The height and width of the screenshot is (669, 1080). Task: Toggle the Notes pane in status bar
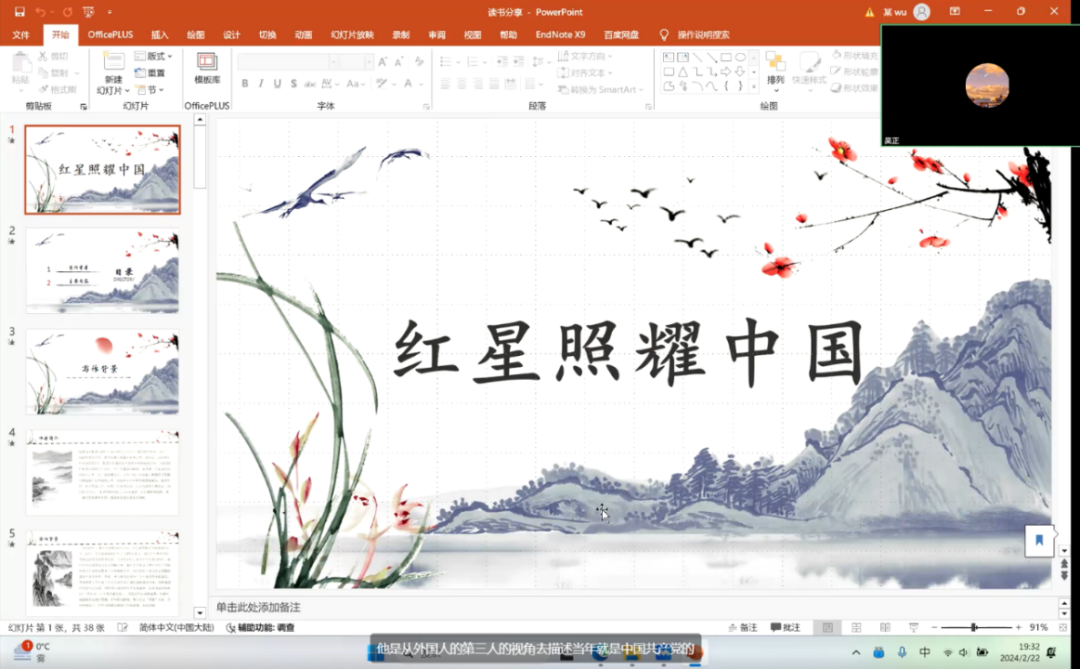click(x=740, y=627)
